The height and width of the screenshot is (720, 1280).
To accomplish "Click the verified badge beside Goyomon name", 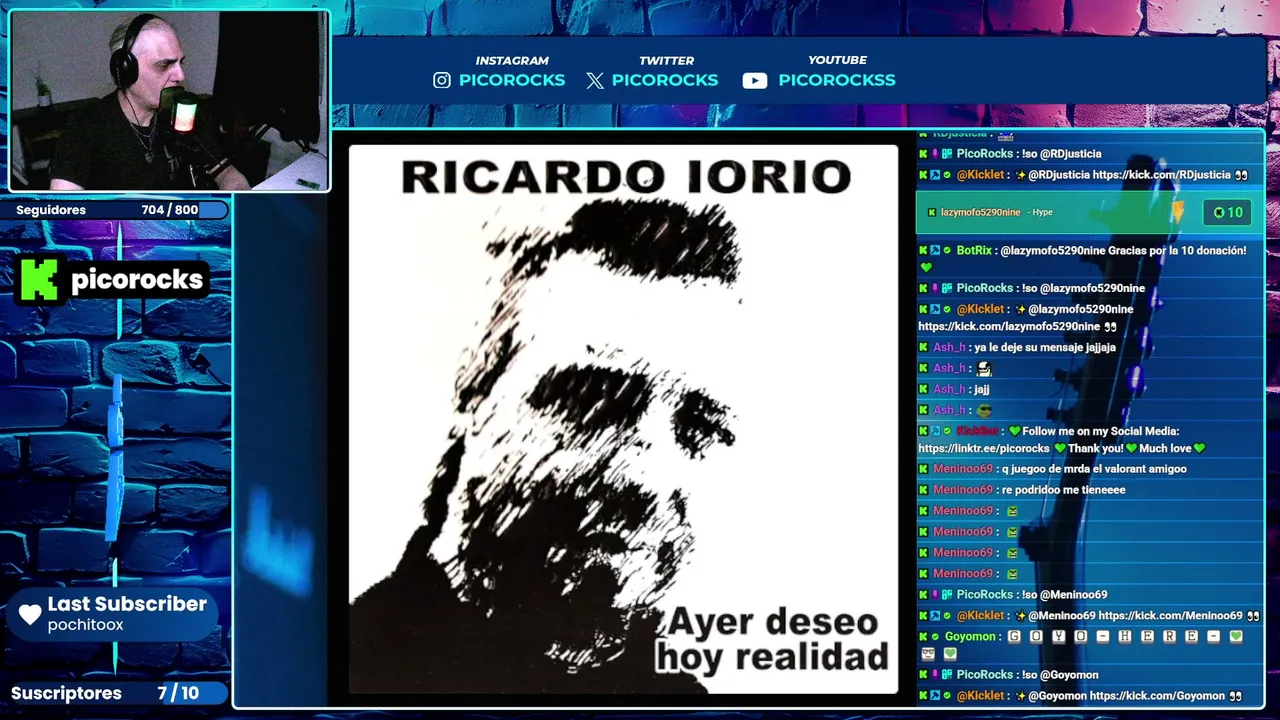I will coord(935,637).
